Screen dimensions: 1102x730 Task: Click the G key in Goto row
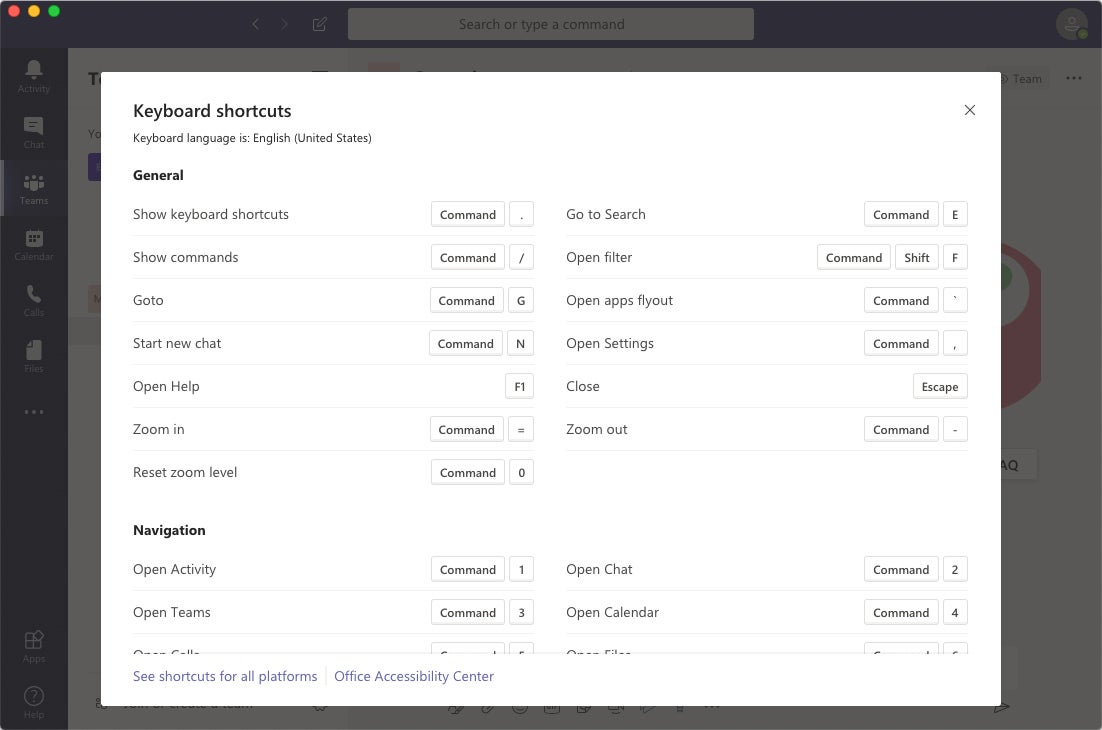[x=521, y=300]
